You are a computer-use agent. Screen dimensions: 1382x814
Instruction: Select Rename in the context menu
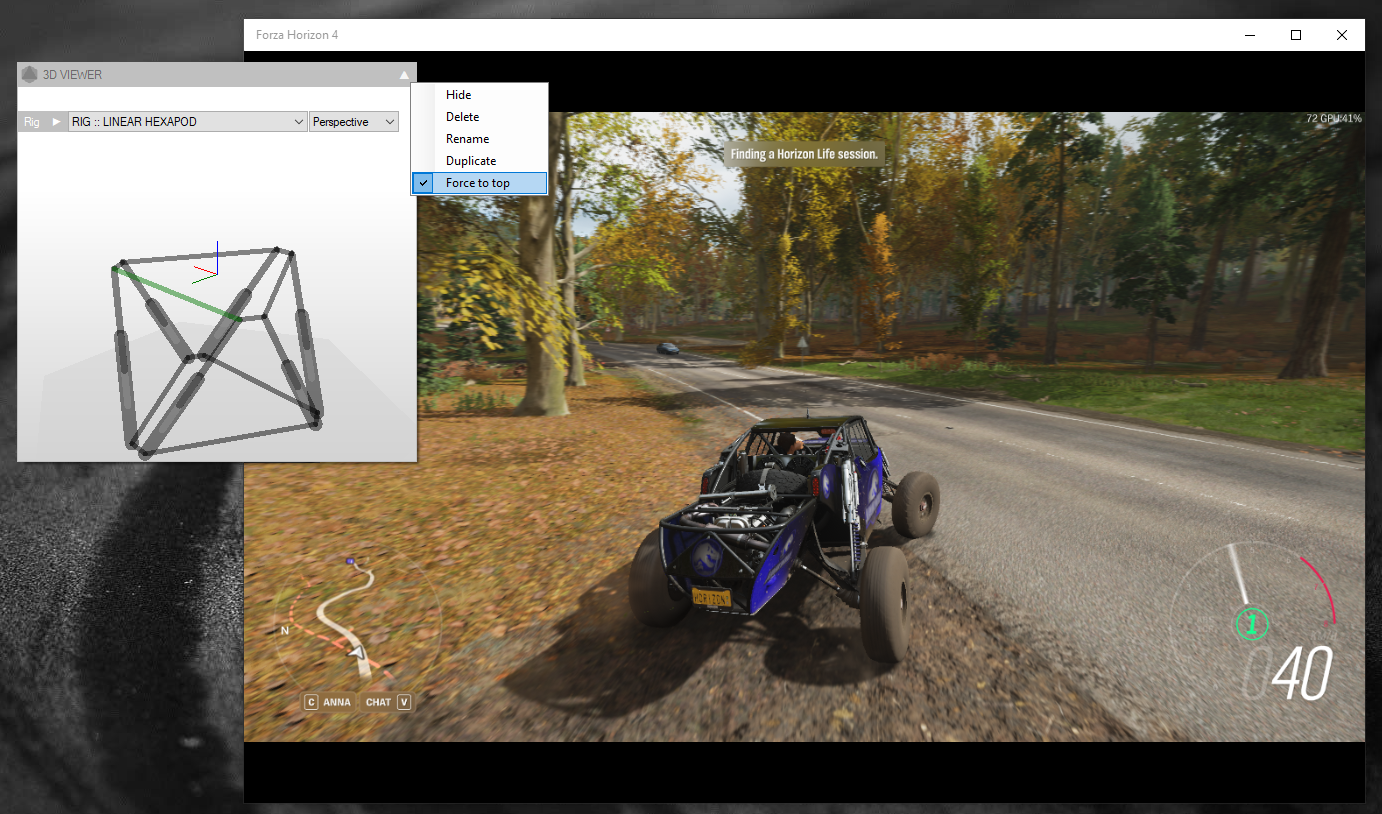480,139
